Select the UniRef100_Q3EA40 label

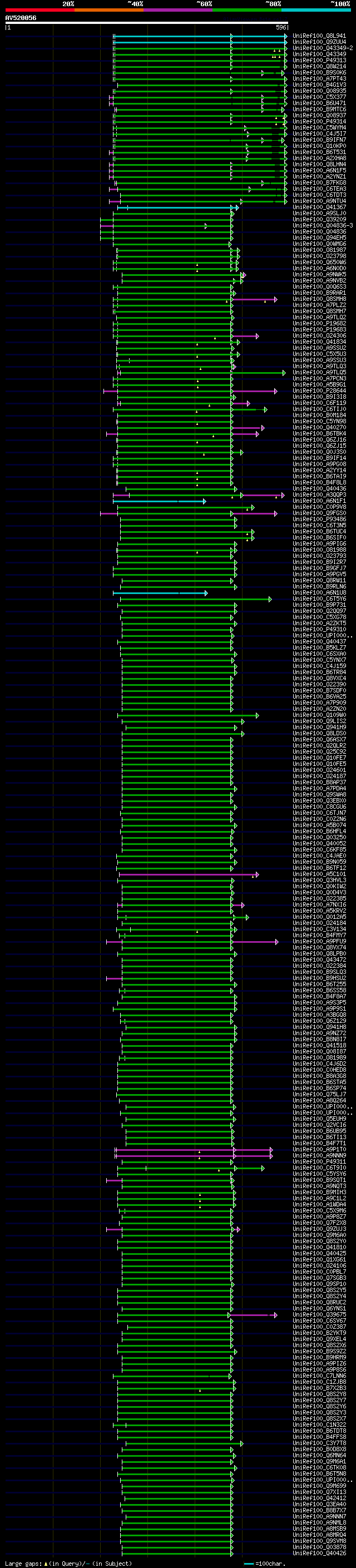319,1505
